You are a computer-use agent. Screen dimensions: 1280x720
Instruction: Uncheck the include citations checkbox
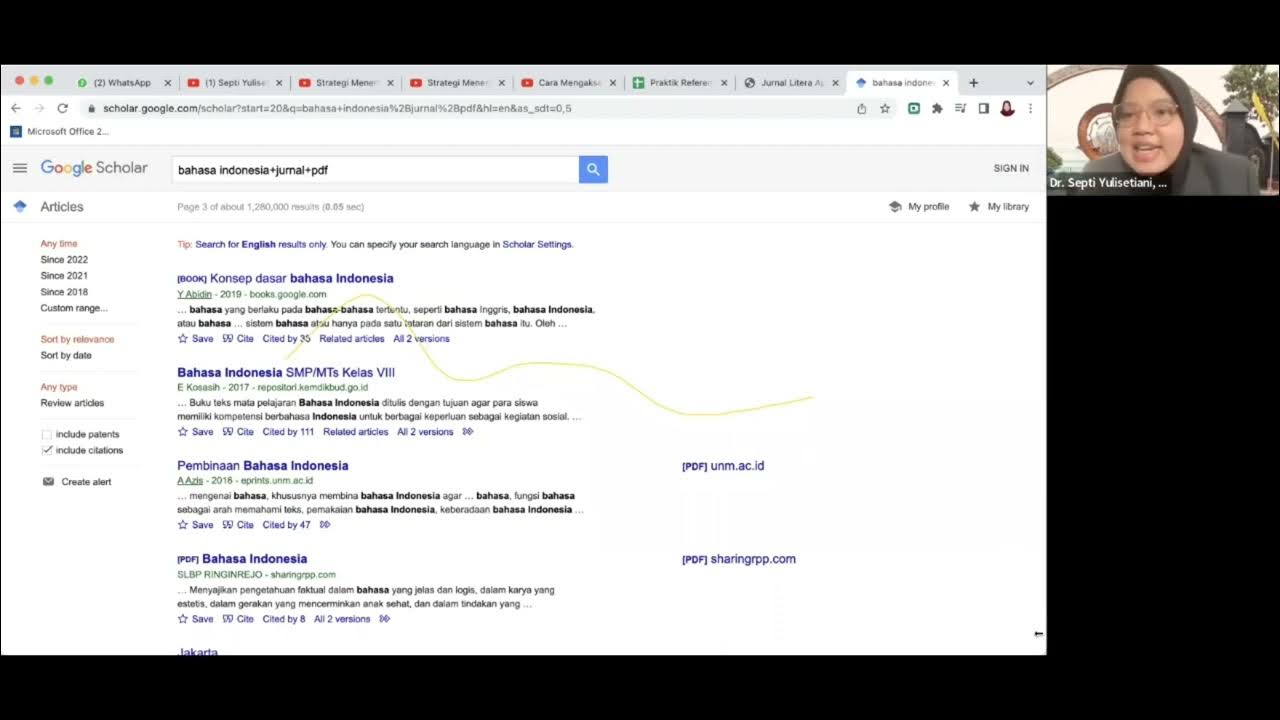[47, 451]
